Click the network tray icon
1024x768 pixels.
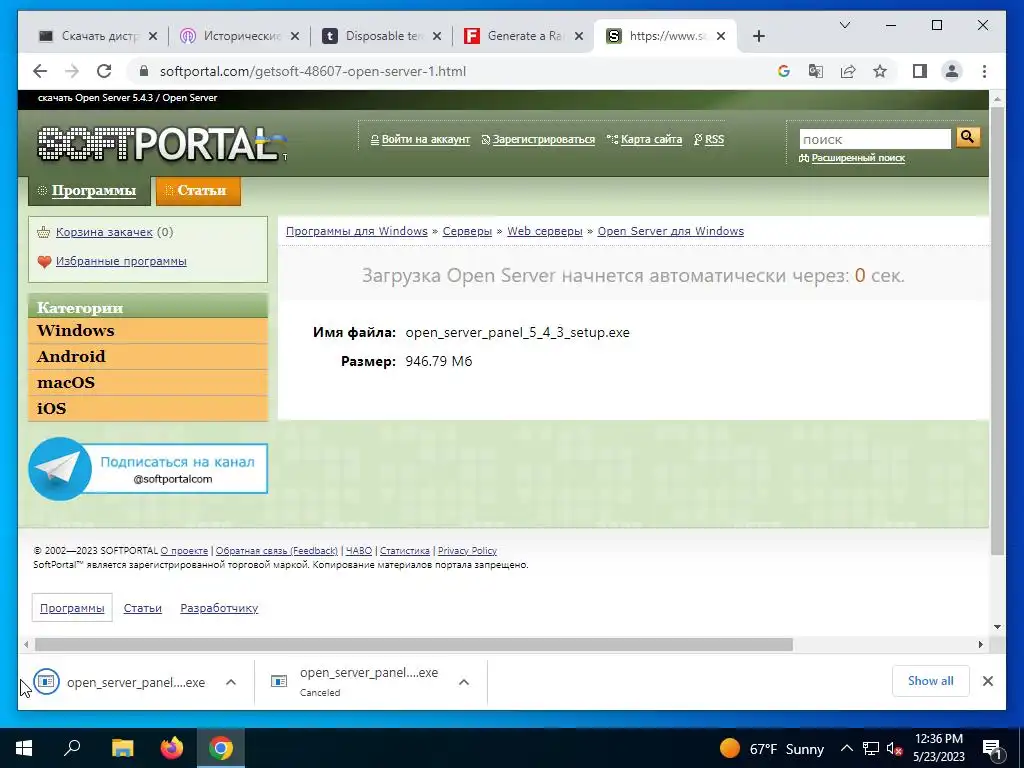pos(871,748)
